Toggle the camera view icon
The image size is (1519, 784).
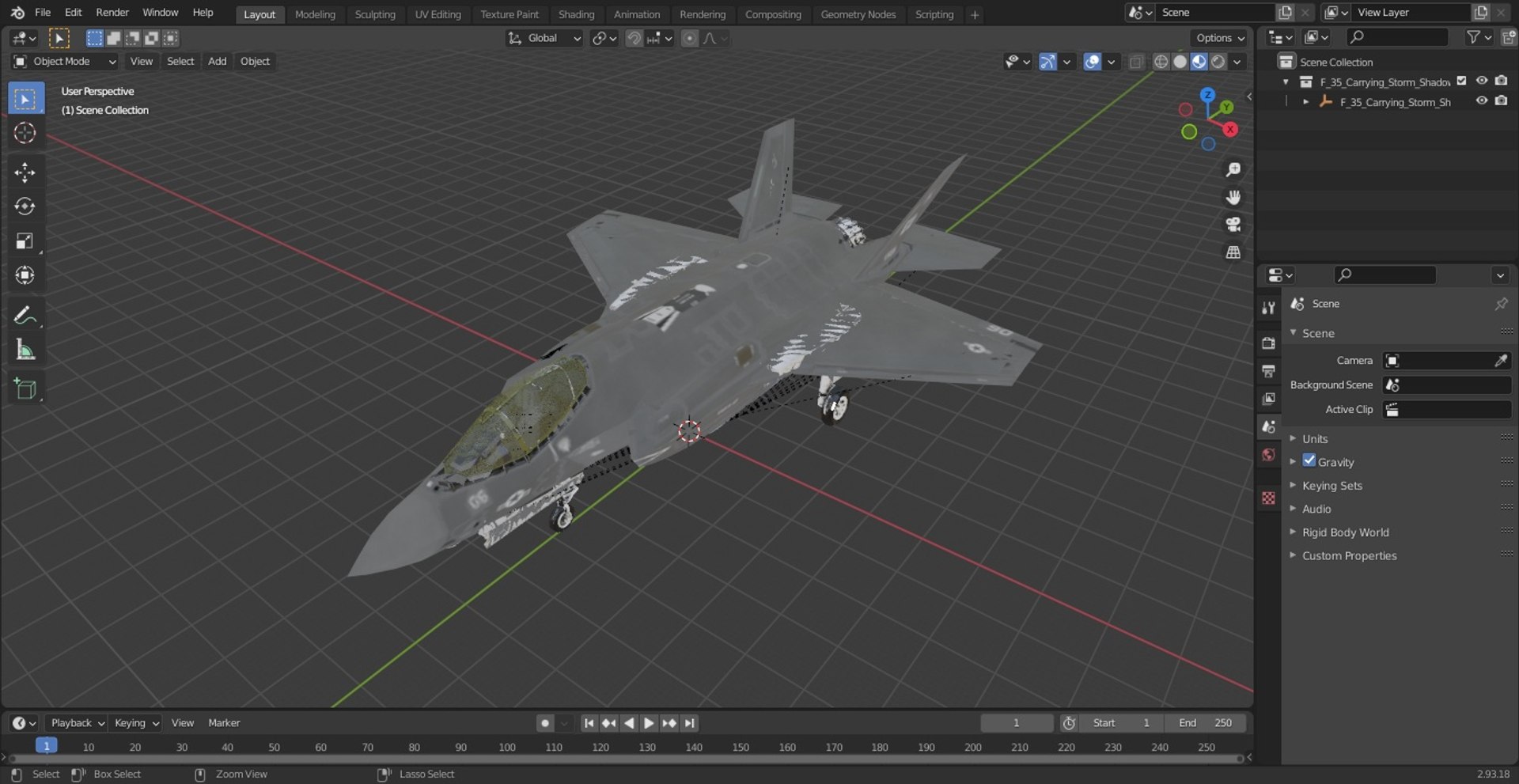pos(1233,225)
